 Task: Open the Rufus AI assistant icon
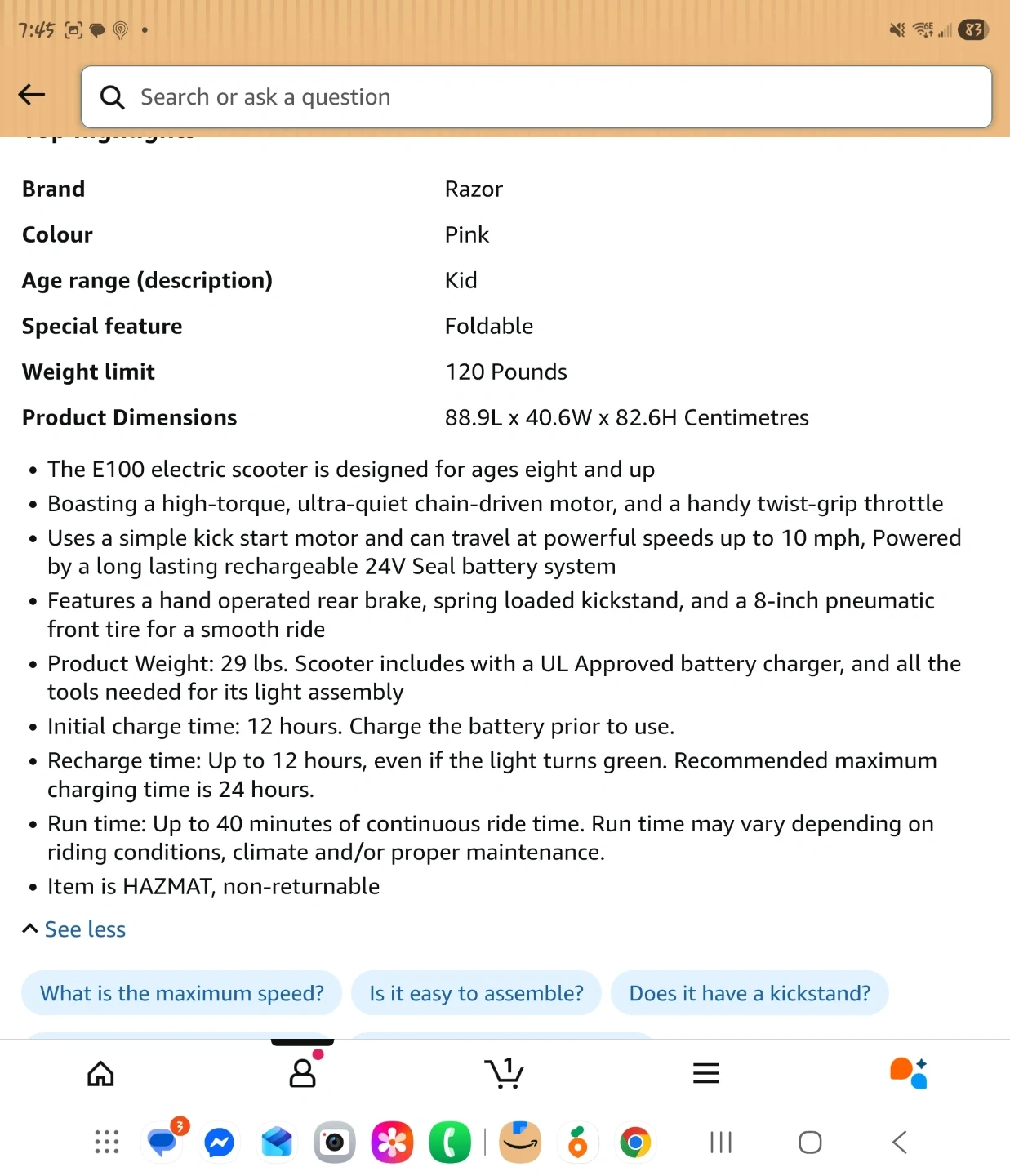click(x=908, y=1073)
